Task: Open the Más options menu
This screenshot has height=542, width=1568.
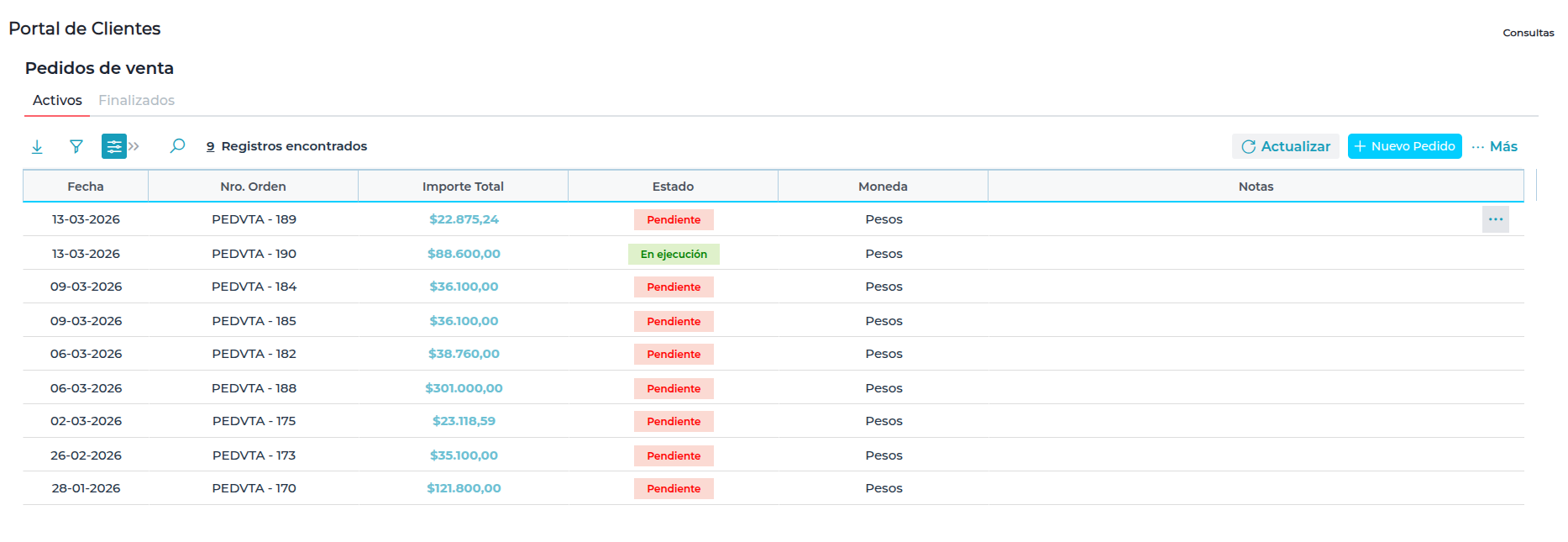Action: (1495, 146)
